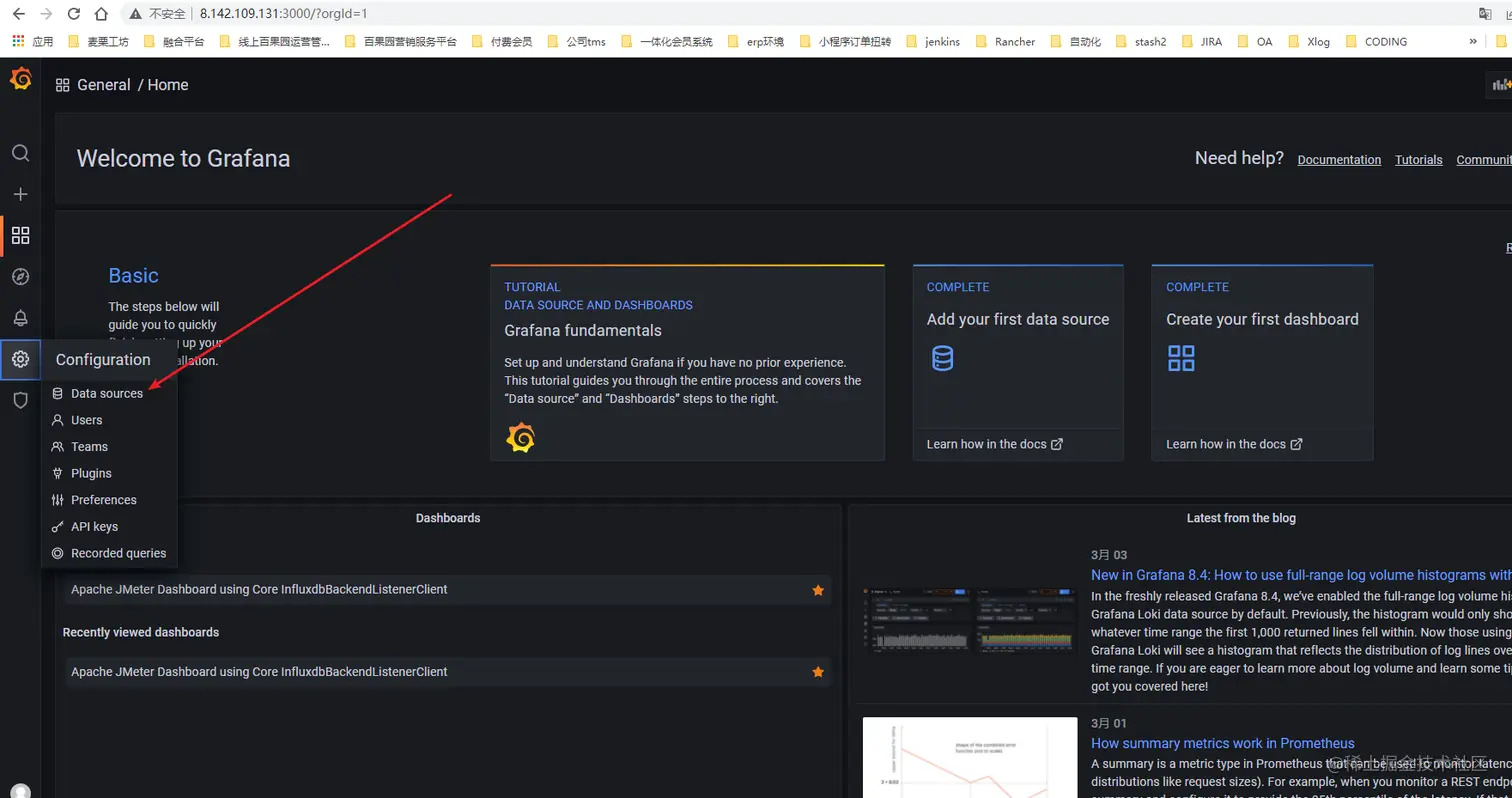Viewport: 1512px width, 798px height.
Task: Select Plugins in the Configuration menu
Action: pyautogui.click(x=89, y=473)
